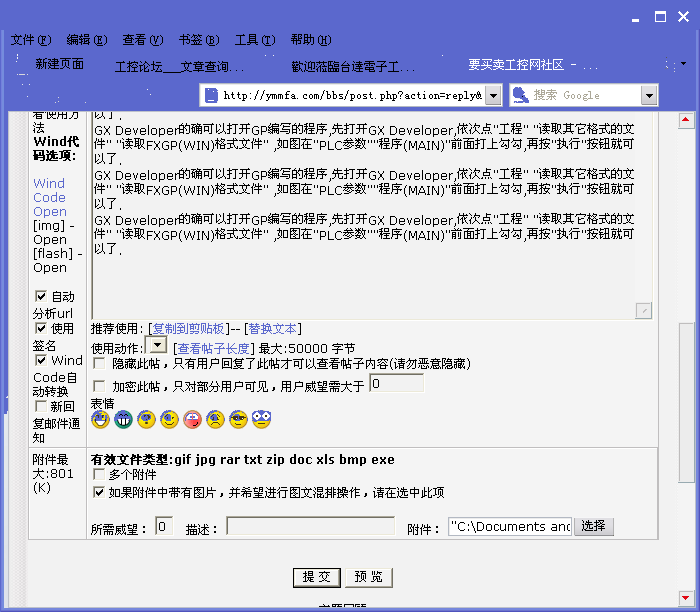This screenshot has height=612, width=700.
Task: Toggle the 自动分析url checkbox
Action: click(41, 296)
